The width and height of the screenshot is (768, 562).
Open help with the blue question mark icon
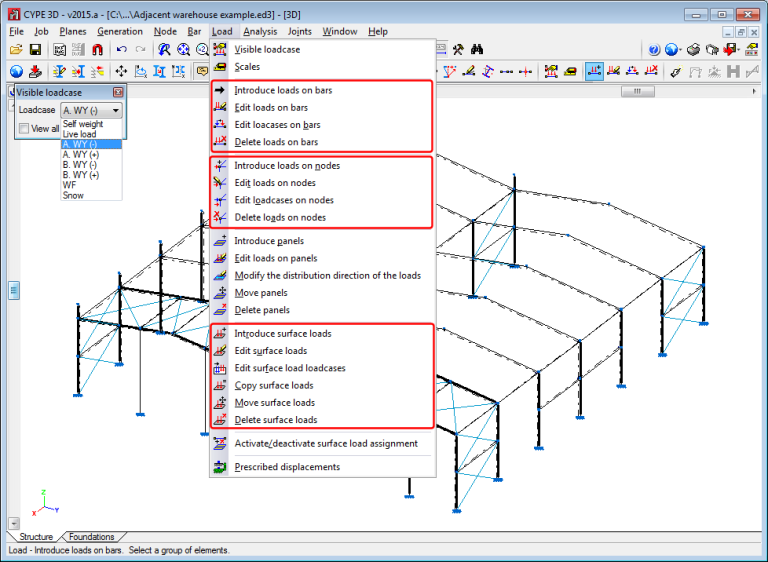pos(653,49)
